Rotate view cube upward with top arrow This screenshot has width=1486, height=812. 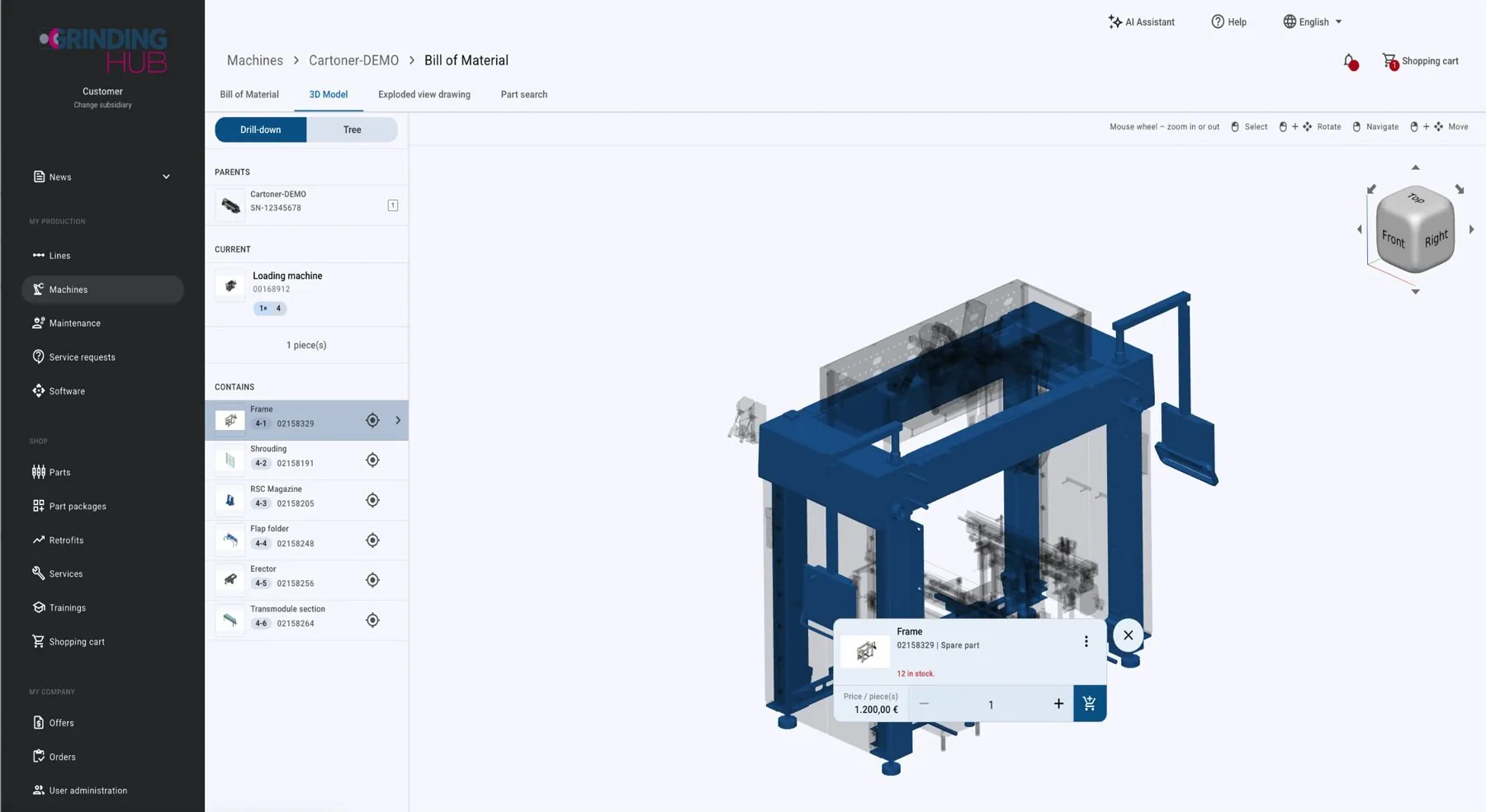tap(1415, 168)
